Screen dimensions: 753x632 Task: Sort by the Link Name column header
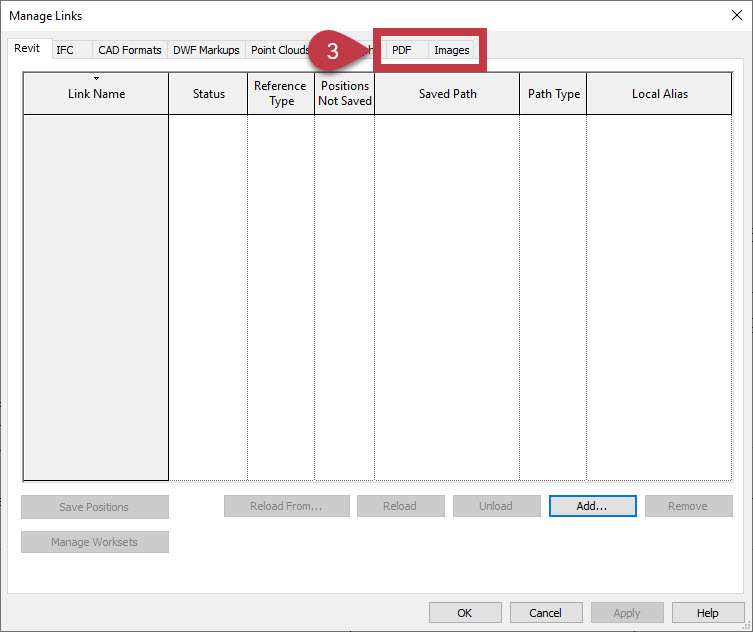click(x=96, y=94)
